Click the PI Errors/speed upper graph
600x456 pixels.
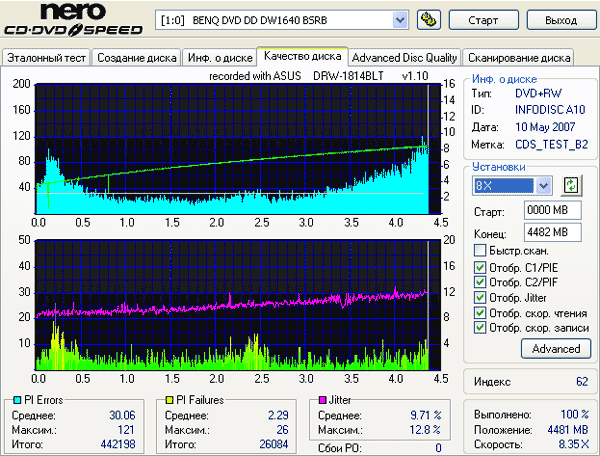click(237, 149)
